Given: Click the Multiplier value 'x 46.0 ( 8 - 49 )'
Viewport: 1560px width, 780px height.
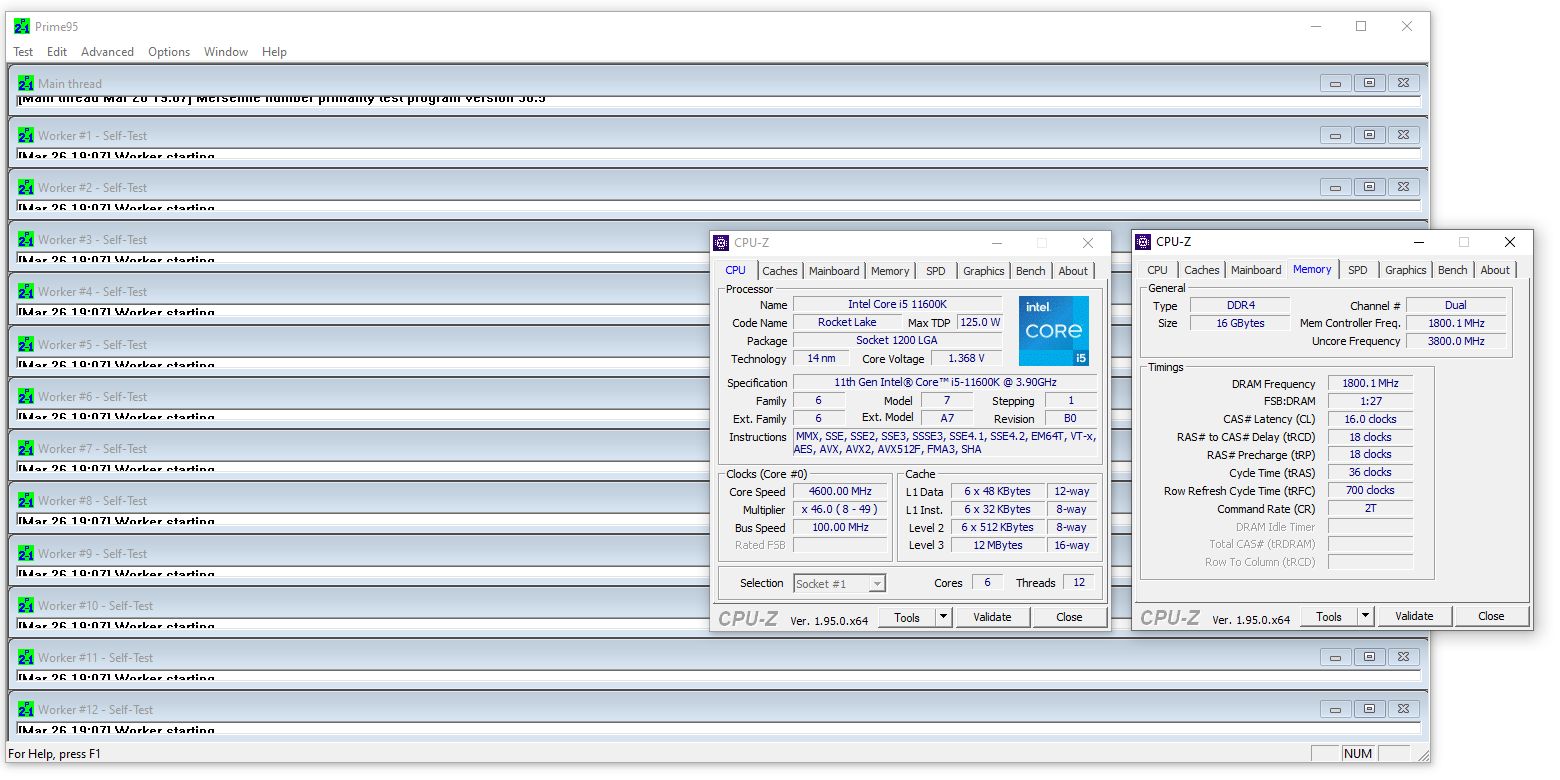Looking at the screenshot, I should [840, 509].
